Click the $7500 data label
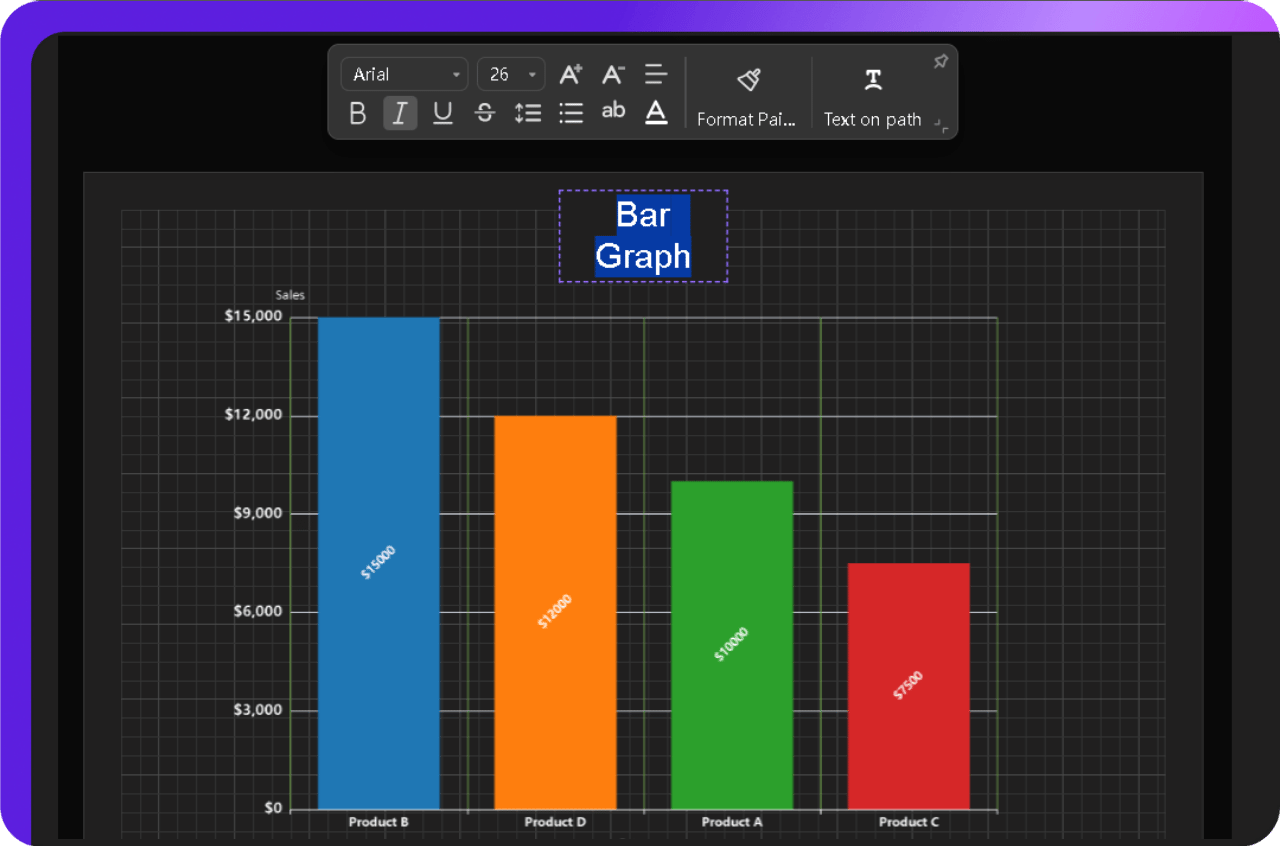1280x846 pixels. (x=908, y=685)
